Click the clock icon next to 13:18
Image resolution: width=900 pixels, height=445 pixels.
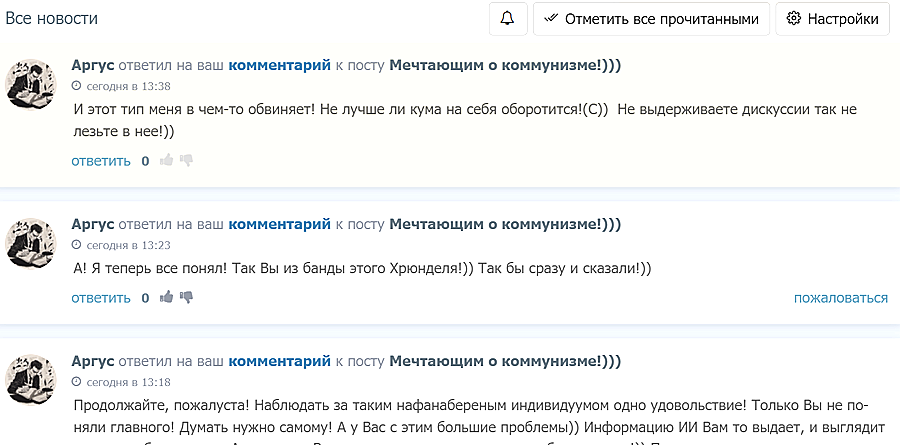[x=77, y=382]
